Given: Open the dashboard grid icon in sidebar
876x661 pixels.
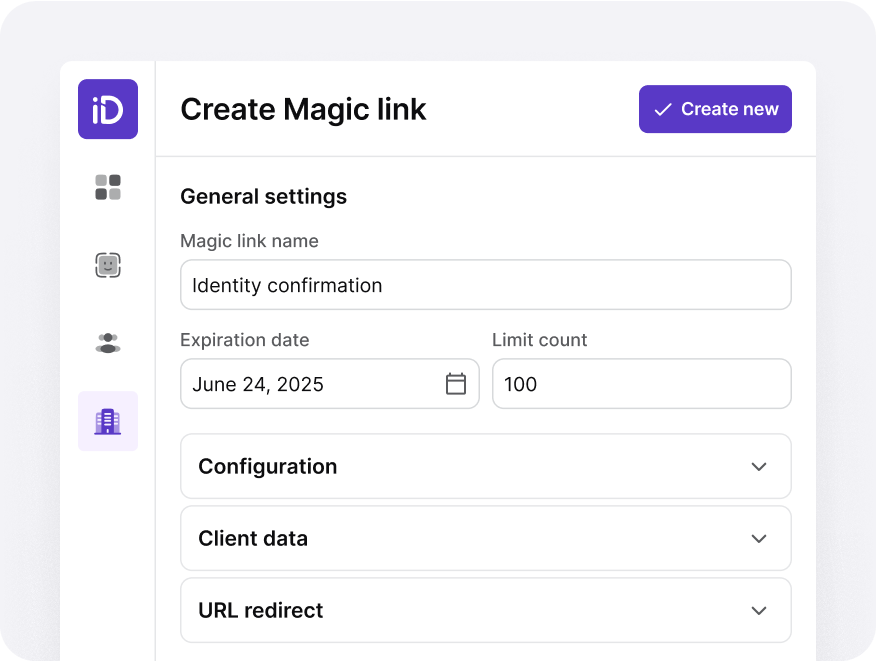Looking at the screenshot, I should tap(107, 187).
